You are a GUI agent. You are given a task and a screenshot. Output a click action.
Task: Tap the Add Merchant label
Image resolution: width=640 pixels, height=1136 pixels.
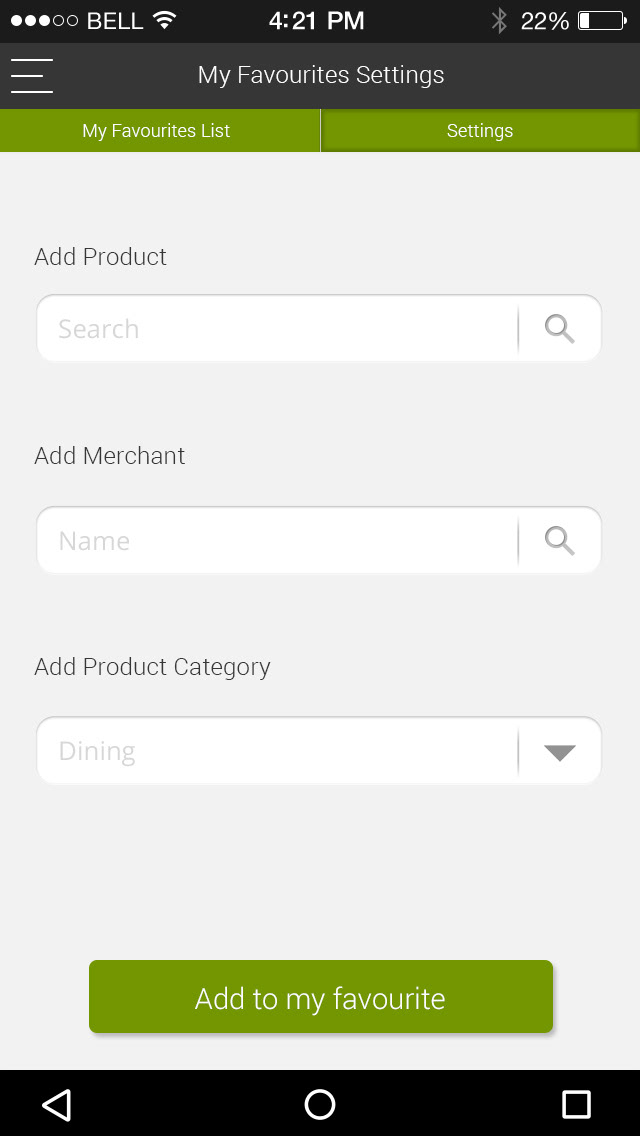(110, 456)
